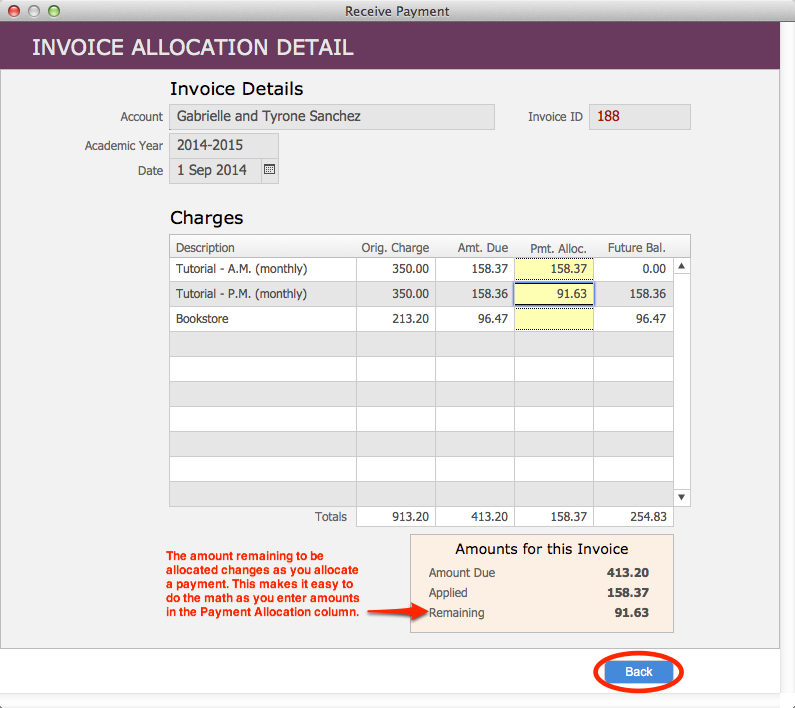Click the Academic Year field 2014-2015
The height and width of the screenshot is (708, 795).
tap(224, 146)
